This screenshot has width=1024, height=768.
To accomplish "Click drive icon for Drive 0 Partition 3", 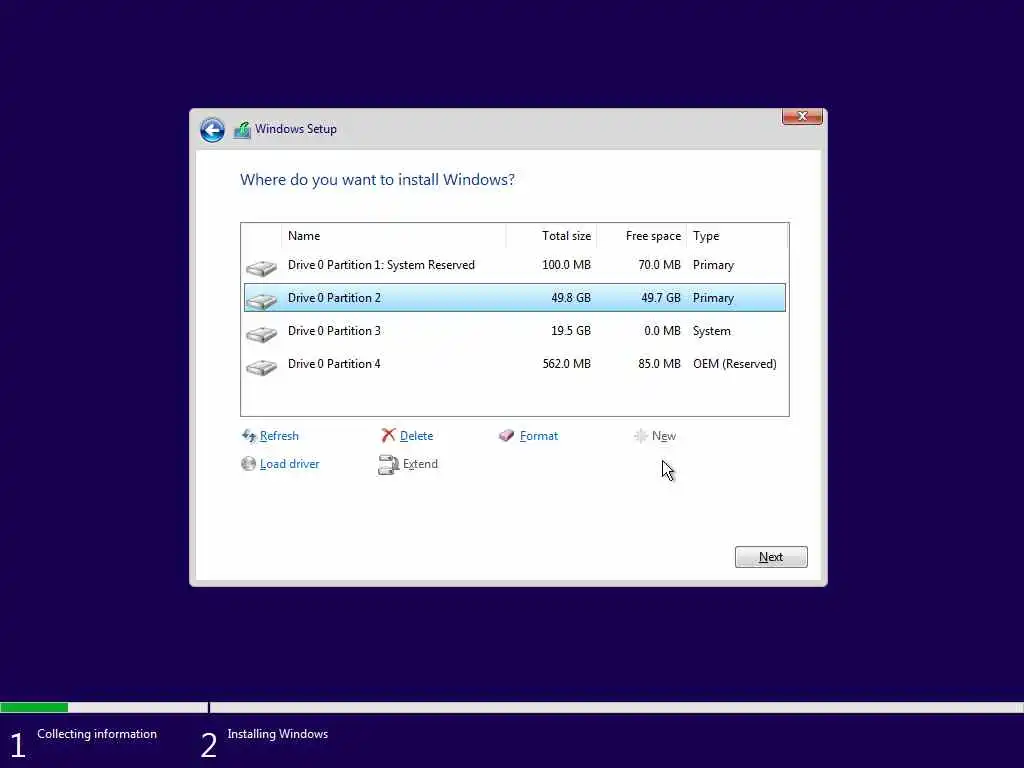I will (261, 334).
